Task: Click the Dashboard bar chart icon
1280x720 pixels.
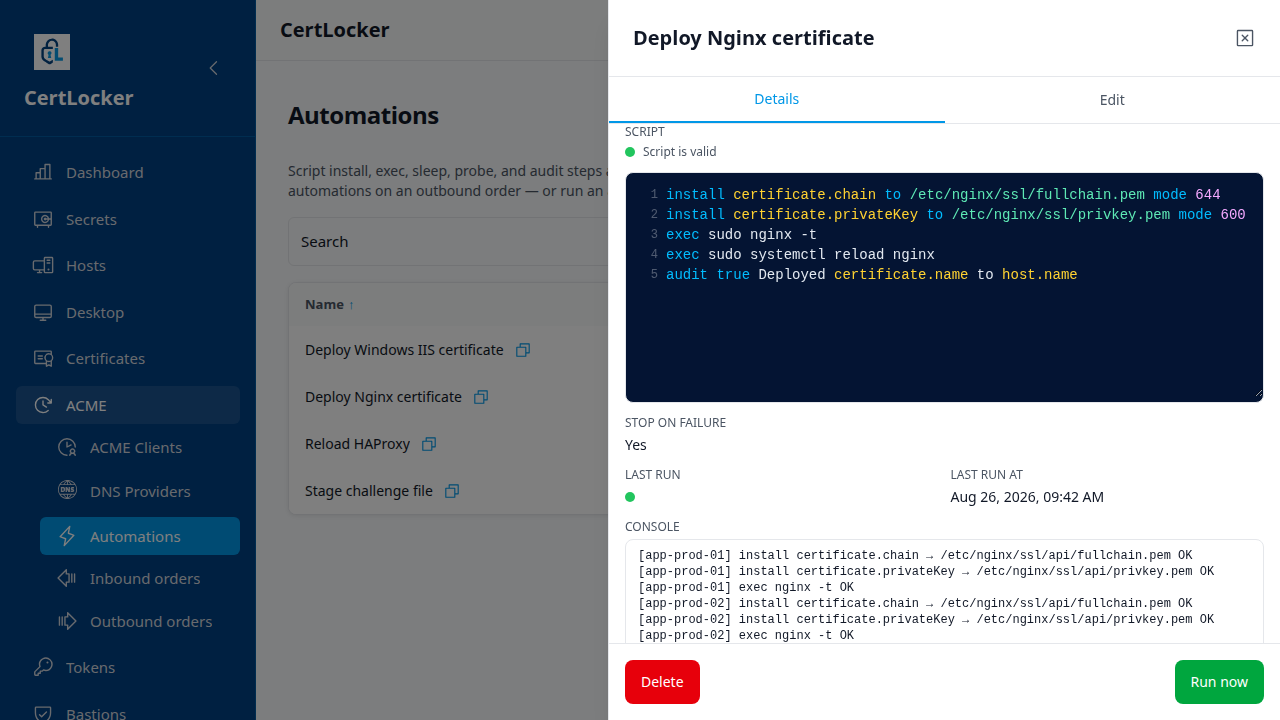Action: tap(43, 172)
